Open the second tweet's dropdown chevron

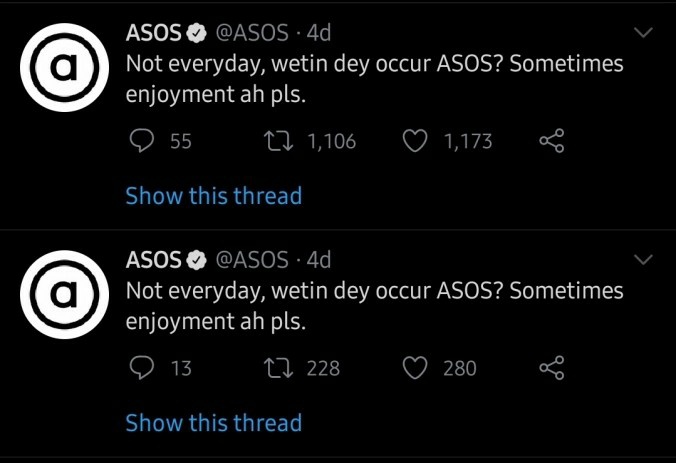[644, 260]
